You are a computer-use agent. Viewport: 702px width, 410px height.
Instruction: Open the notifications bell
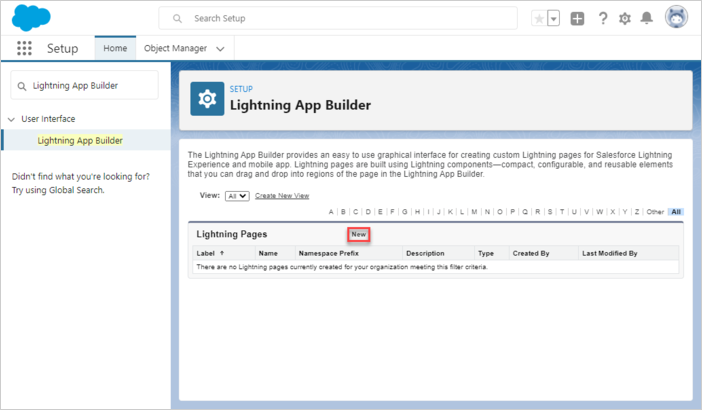pyautogui.click(x=647, y=19)
